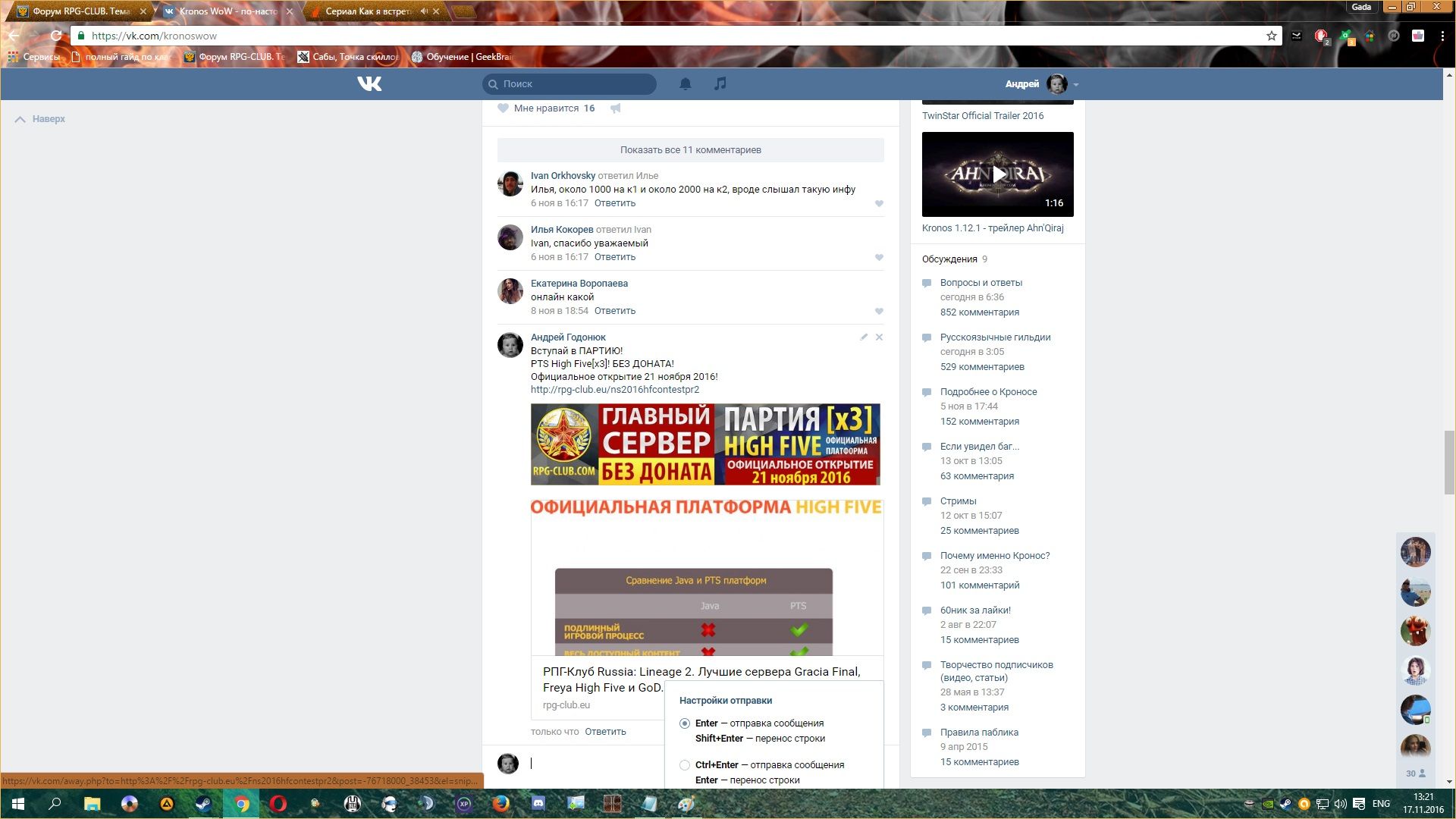The width and height of the screenshot is (1456, 819).
Task: Open Андрей Годонюк profile name link
Action: pos(568,337)
